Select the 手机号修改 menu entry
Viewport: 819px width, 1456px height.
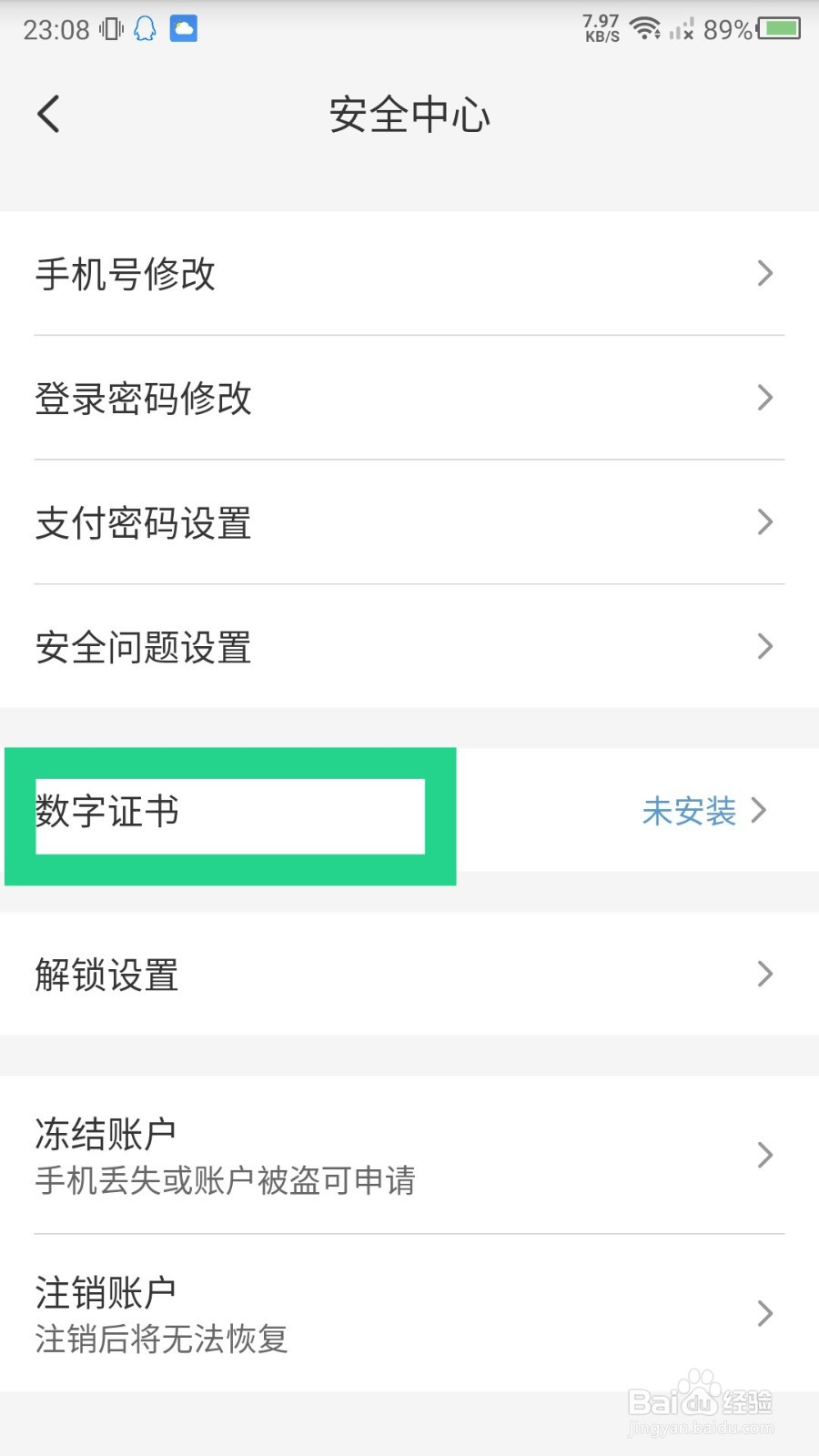click(126, 274)
